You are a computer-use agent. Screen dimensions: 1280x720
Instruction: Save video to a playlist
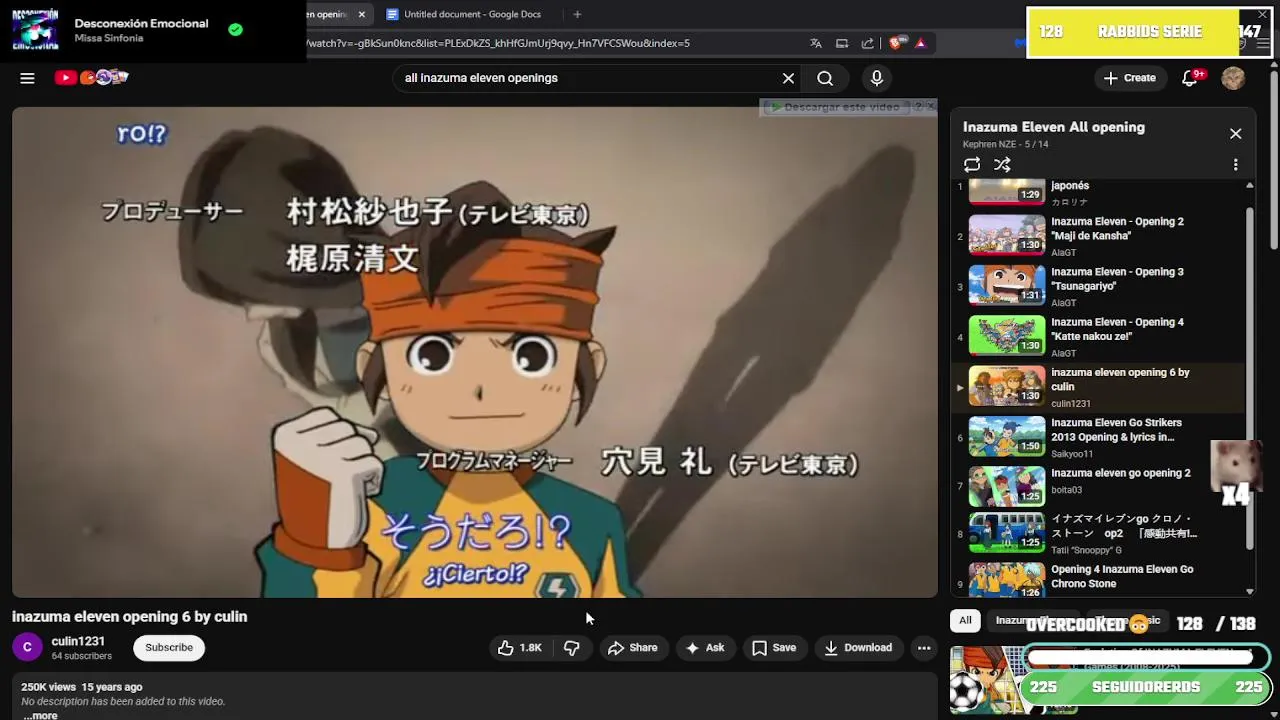pyautogui.click(x=774, y=648)
